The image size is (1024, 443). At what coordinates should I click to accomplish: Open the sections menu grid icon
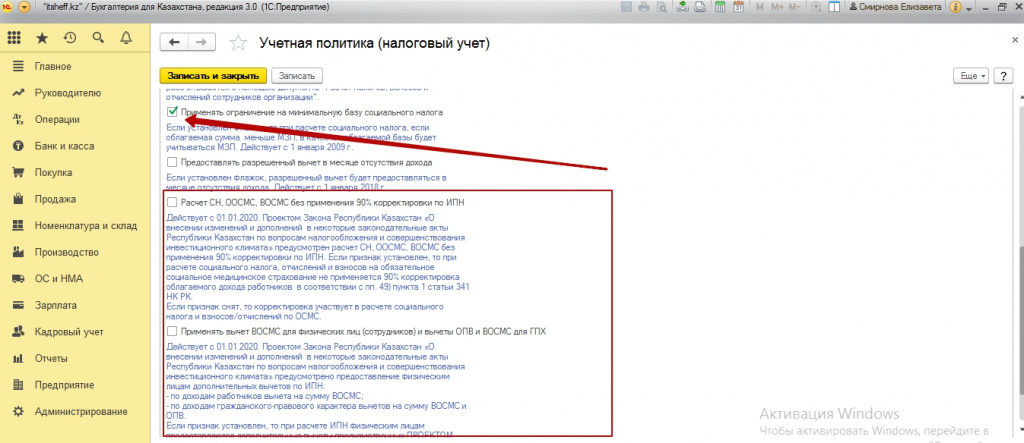click(x=14, y=39)
